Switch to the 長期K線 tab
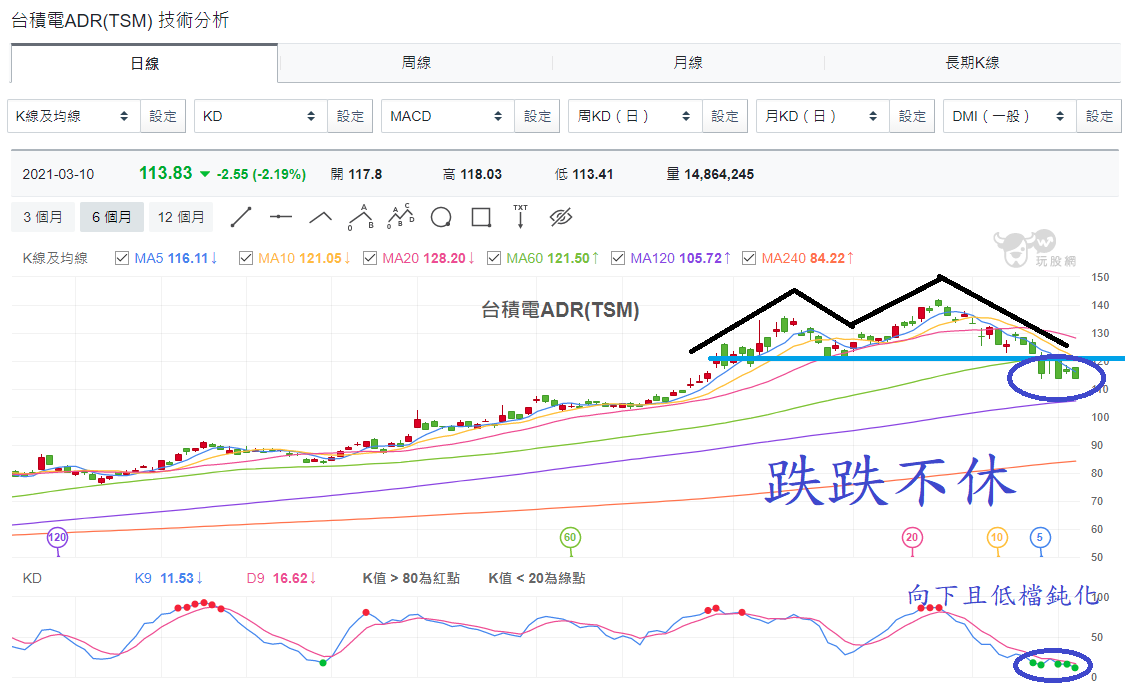Image resolution: width=1125 pixels, height=686 pixels. [x=972, y=63]
